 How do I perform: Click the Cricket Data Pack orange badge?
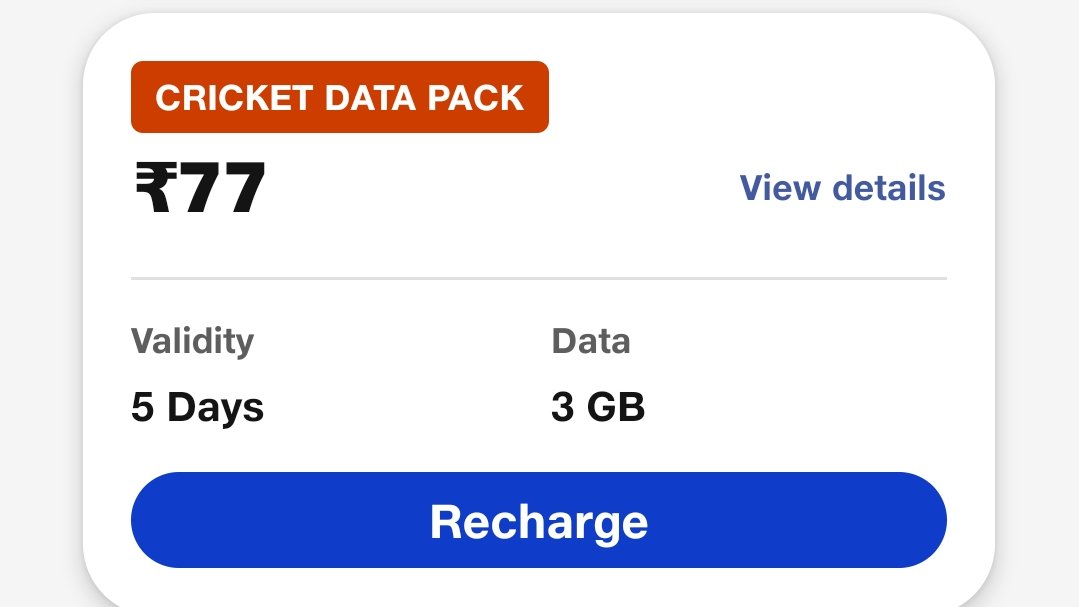[x=339, y=97]
